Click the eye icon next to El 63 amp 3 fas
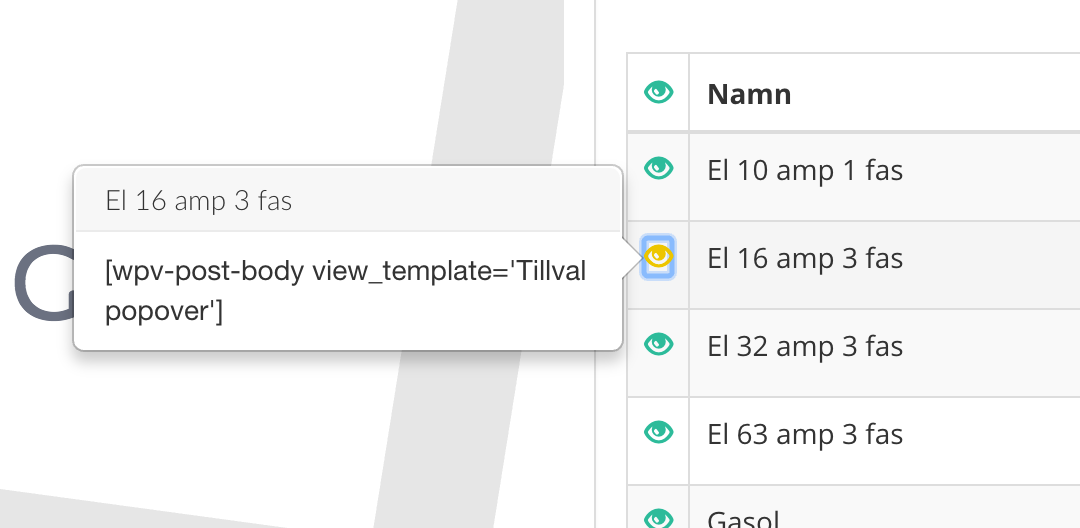Image resolution: width=1080 pixels, height=528 pixels. click(658, 432)
